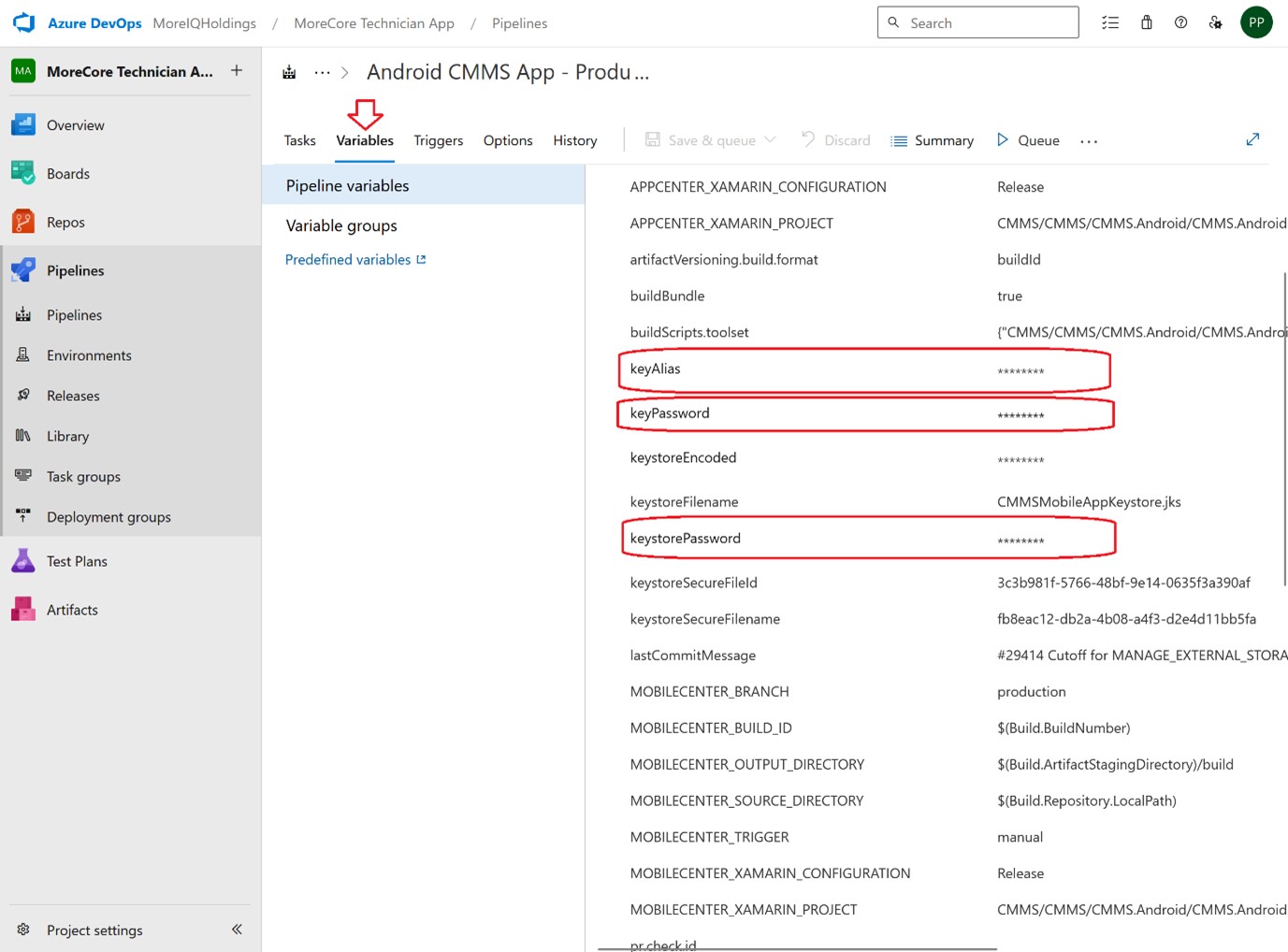Expand the Save & queue dropdown arrow

770,140
